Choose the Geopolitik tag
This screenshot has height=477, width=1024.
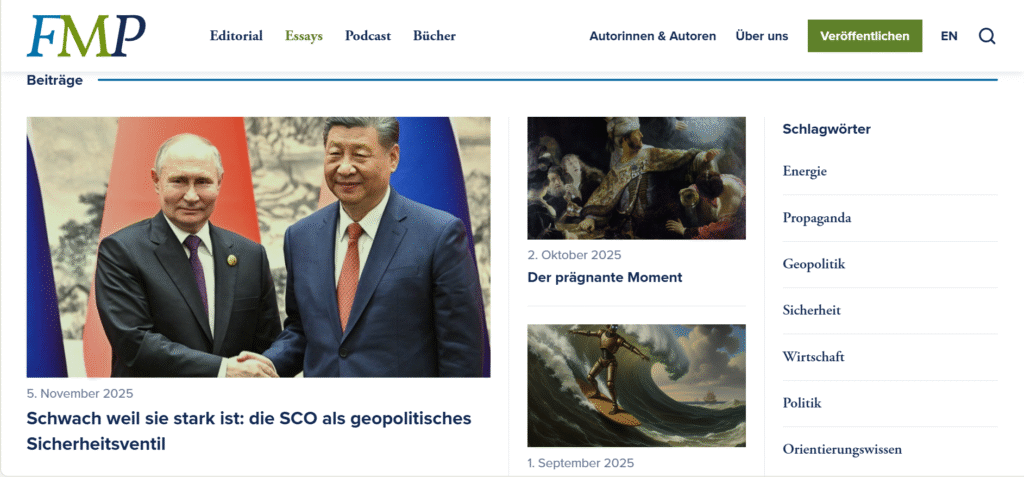pos(814,264)
